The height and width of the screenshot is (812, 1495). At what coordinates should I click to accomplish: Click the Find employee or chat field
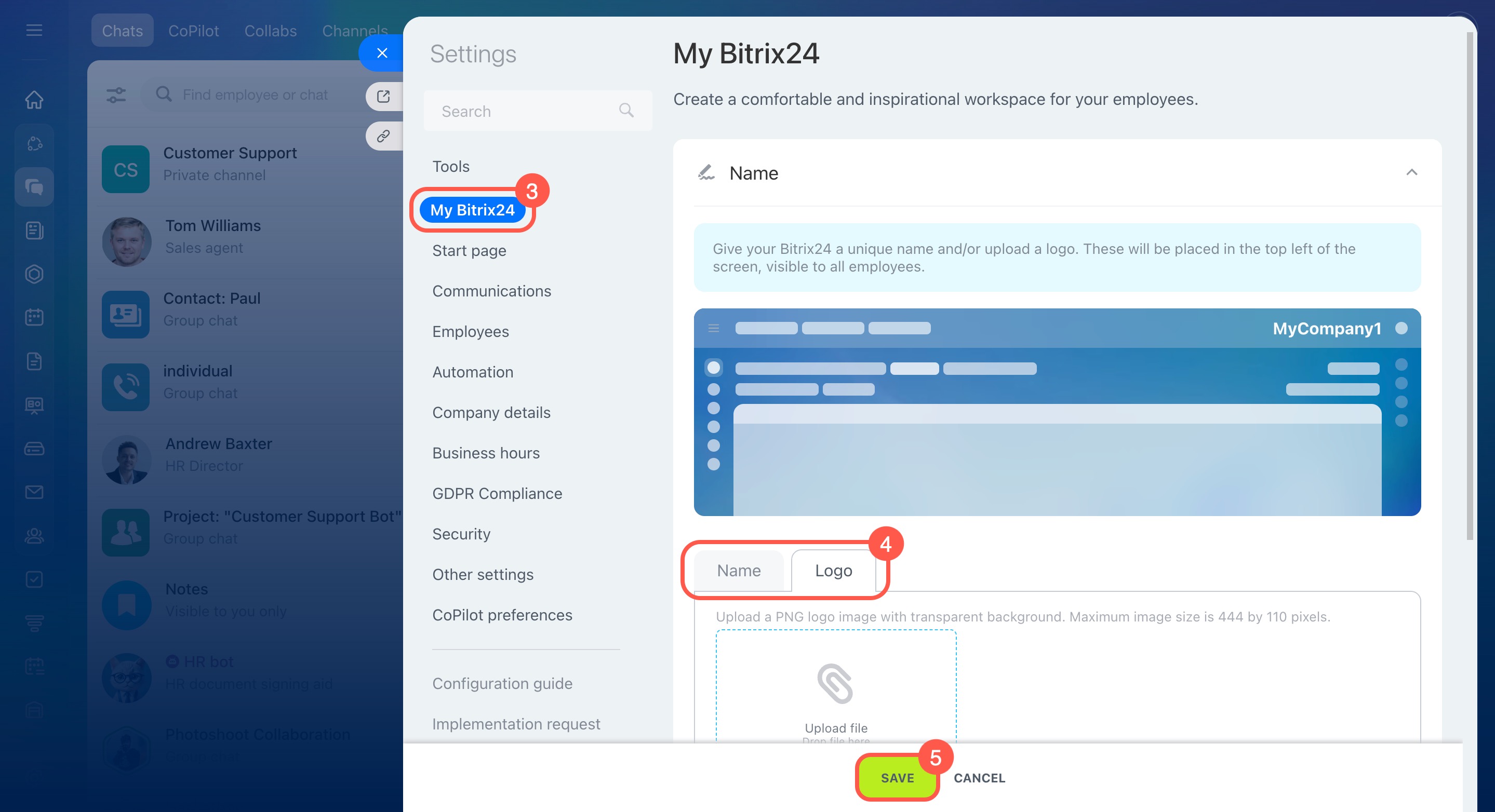(x=256, y=94)
